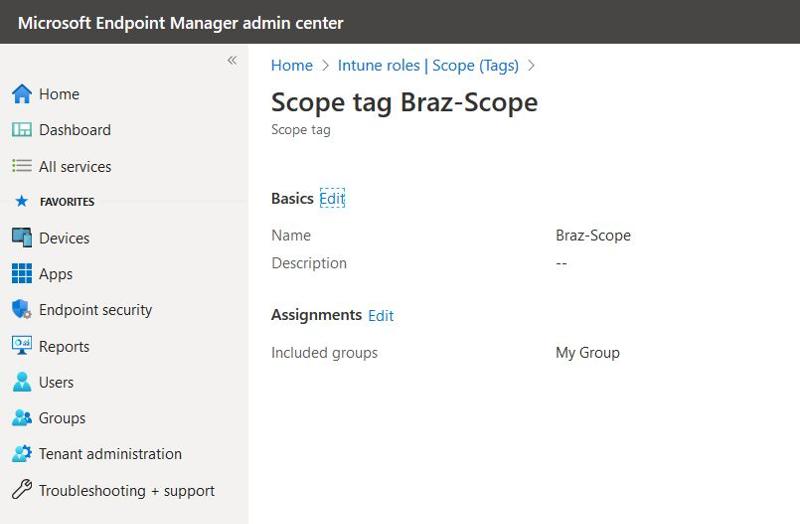The image size is (800, 524).
Task: Open Users in the left navigation
Action: 57,382
